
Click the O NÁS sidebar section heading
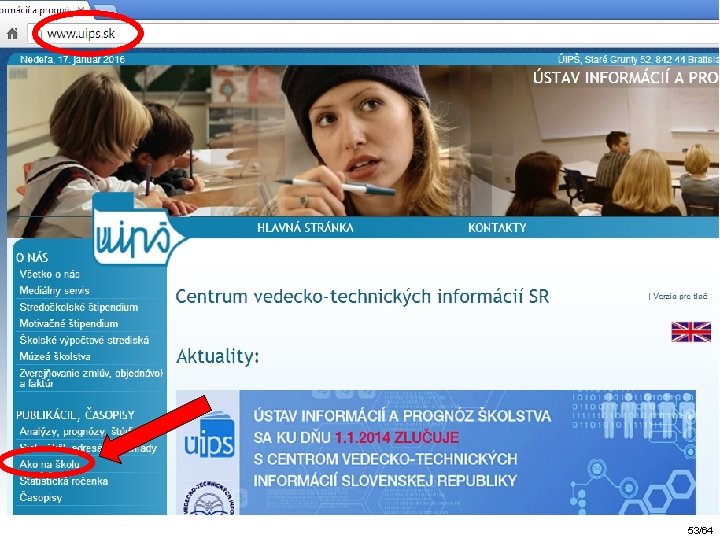32,258
